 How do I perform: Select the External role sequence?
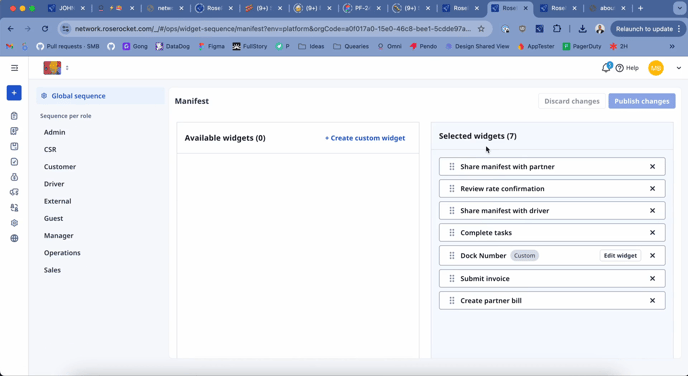coord(57,201)
